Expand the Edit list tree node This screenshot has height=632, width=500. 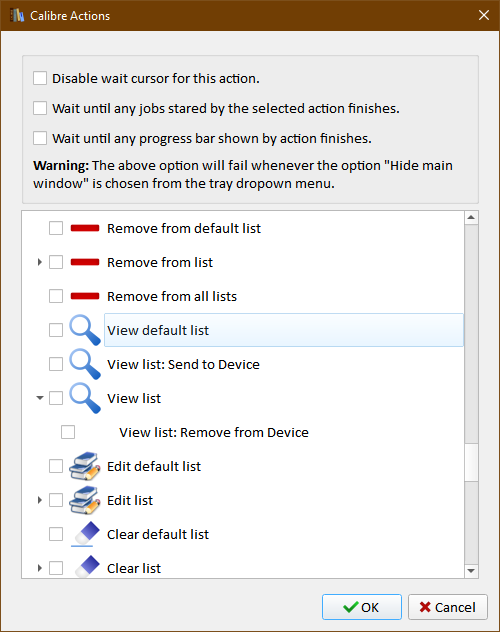pyautogui.click(x=39, y=500)
